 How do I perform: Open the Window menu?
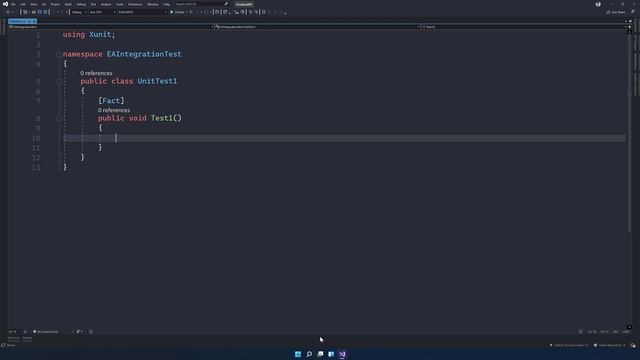pos(153,4)
